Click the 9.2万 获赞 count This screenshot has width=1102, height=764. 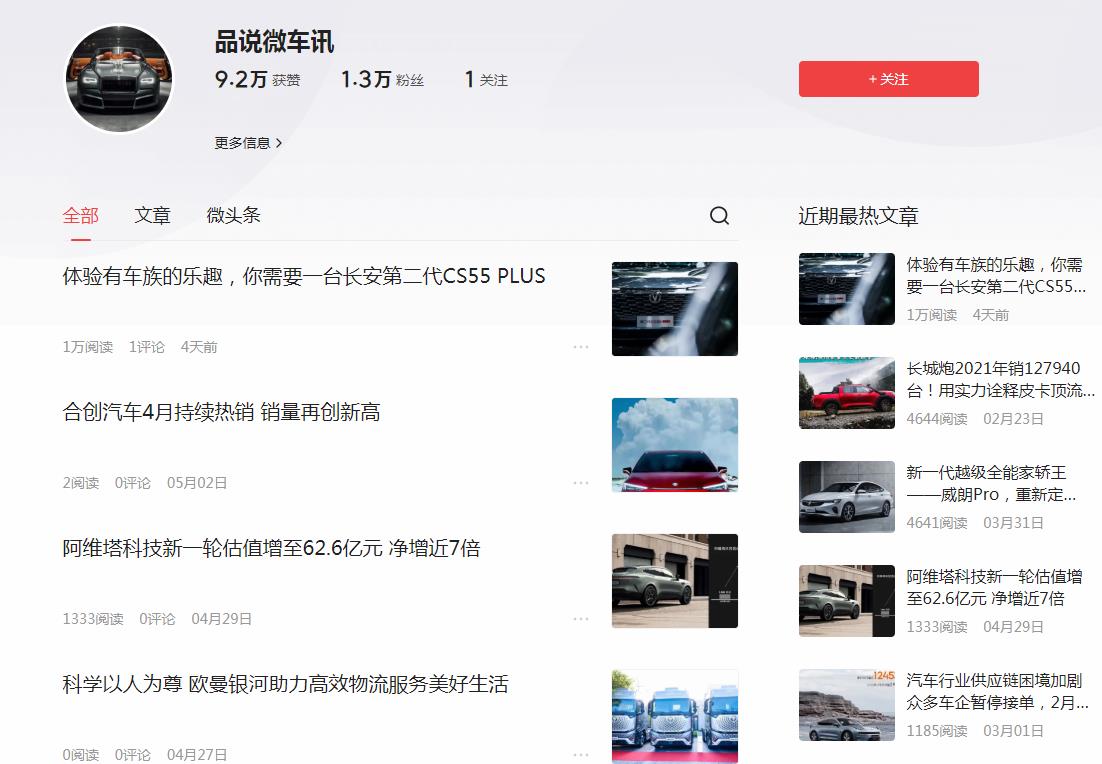257,79
